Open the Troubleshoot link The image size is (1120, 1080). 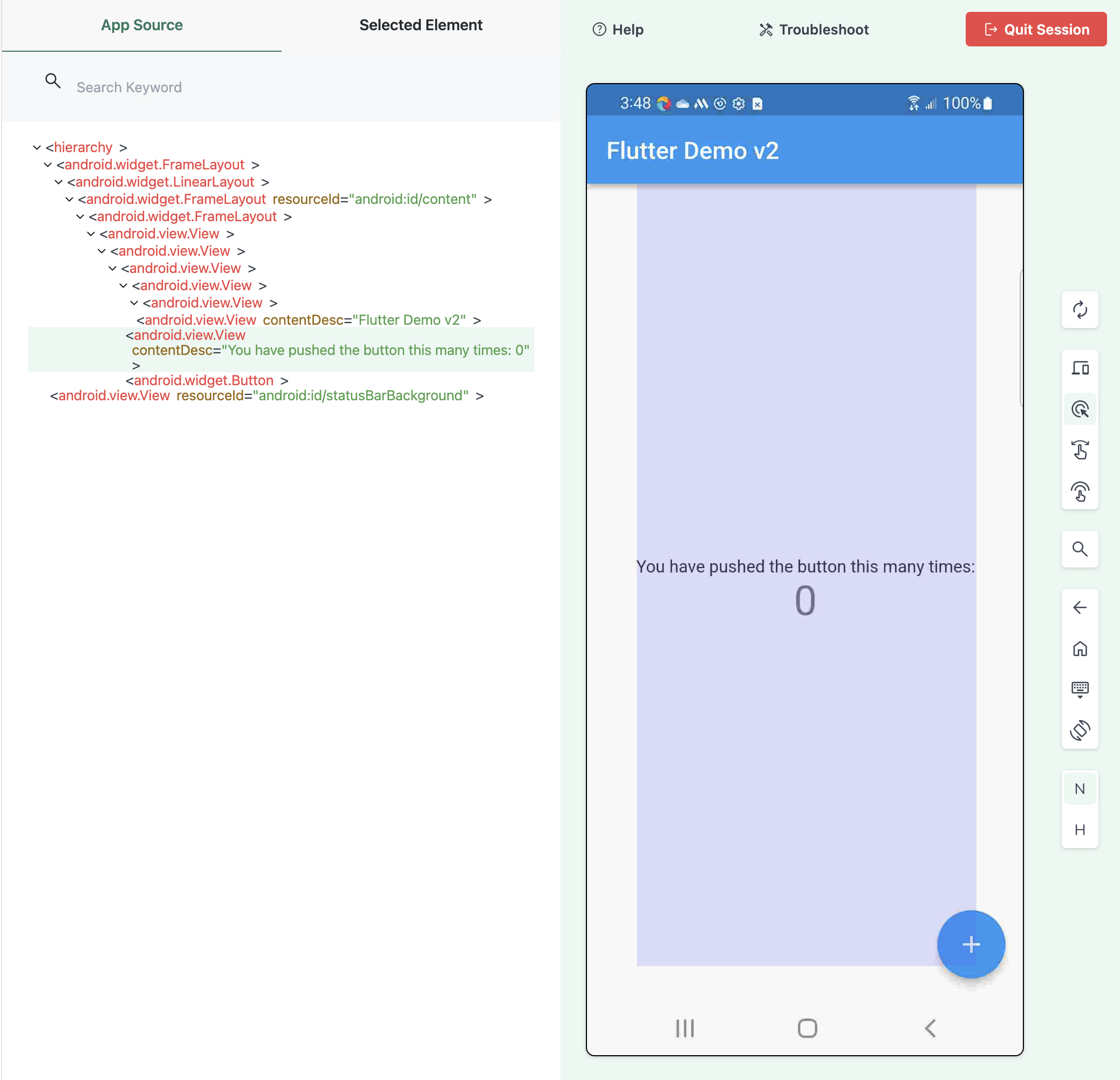814,30
